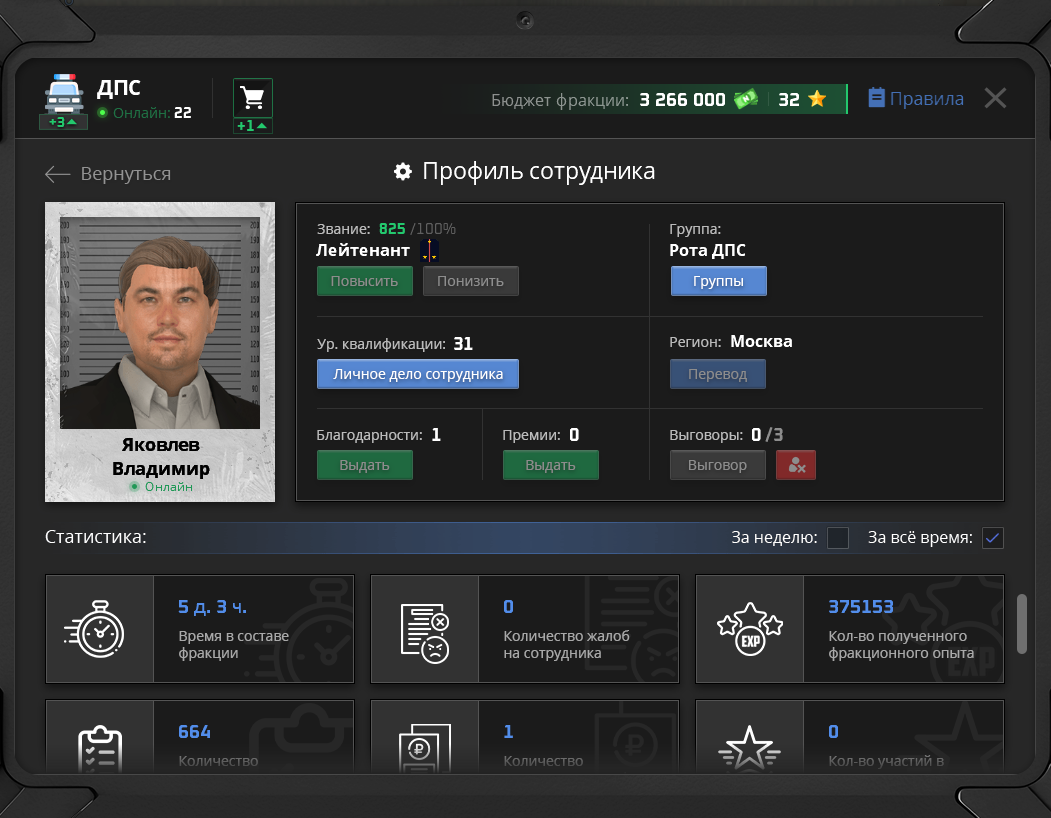Click the faction budget 3 266 000 value

682,100
